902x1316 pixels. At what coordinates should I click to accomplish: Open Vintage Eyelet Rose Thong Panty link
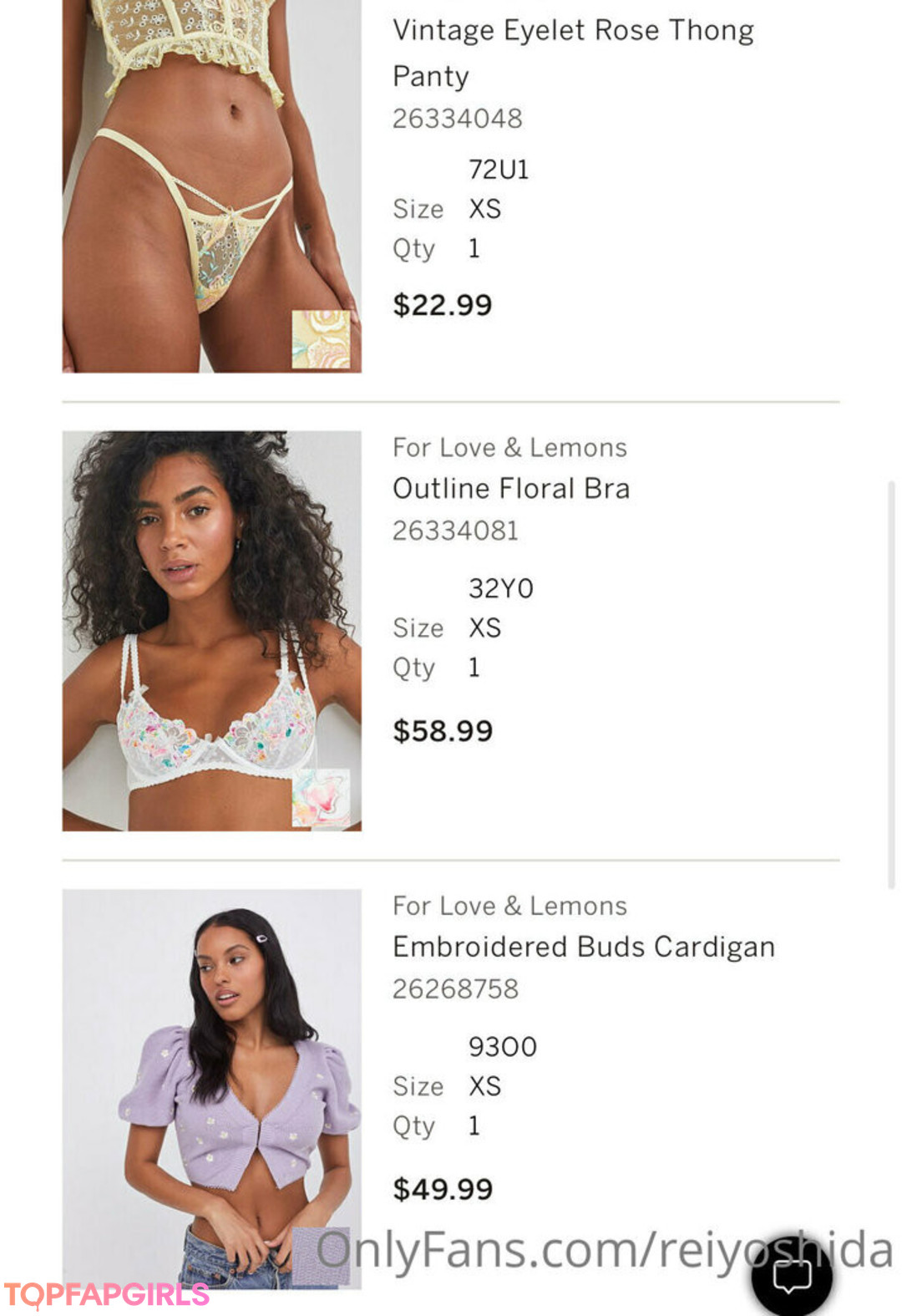point(573,53)
